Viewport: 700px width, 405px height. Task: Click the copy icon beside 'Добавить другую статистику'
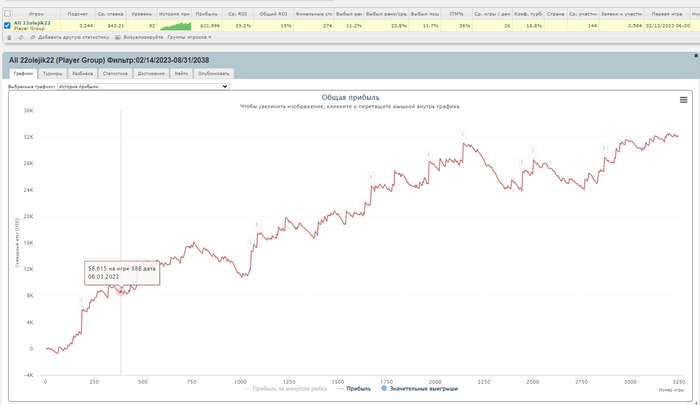(33, 38)
